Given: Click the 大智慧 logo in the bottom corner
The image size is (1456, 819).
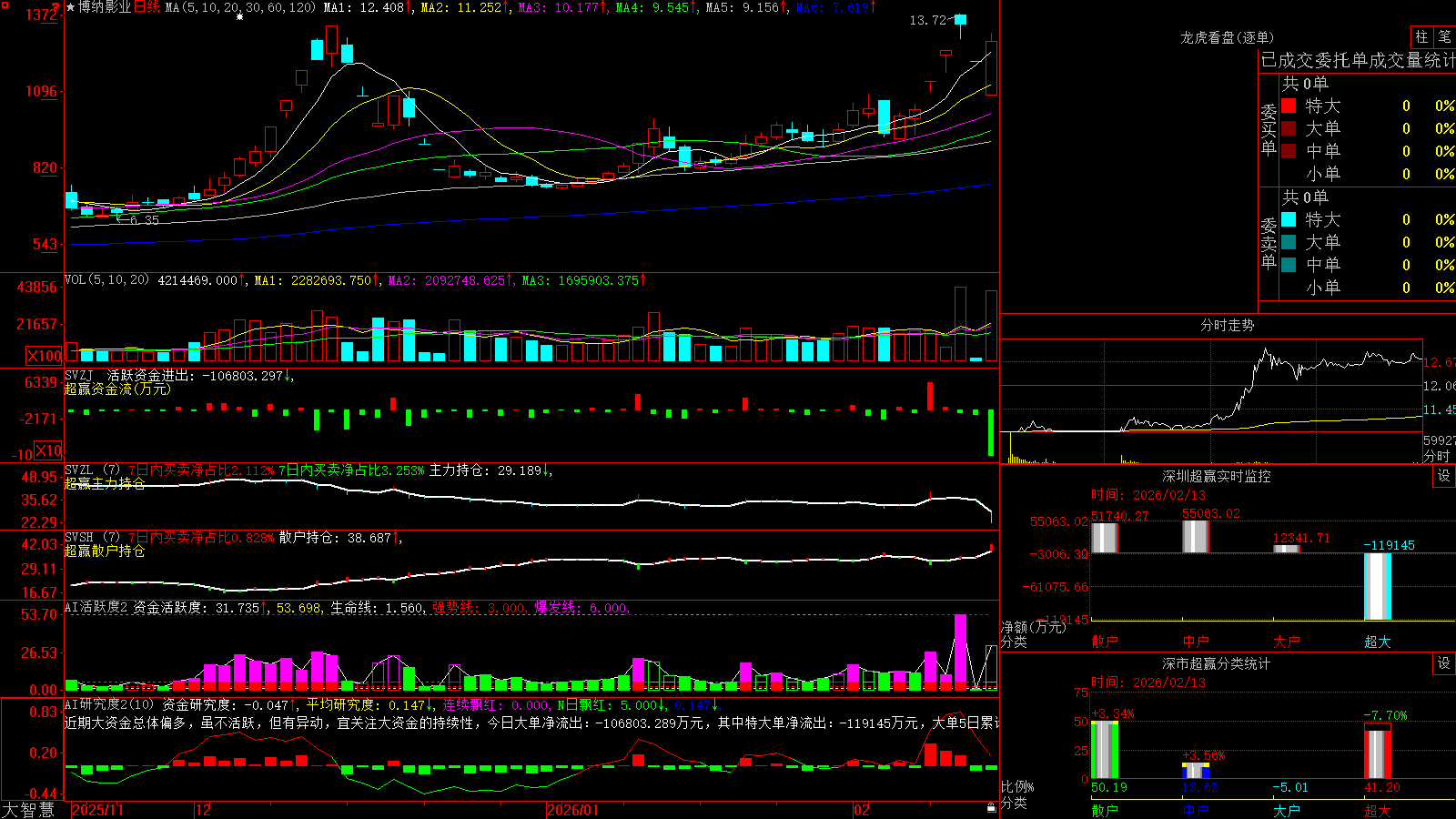Looking at the screenshot, I should 27,810.
